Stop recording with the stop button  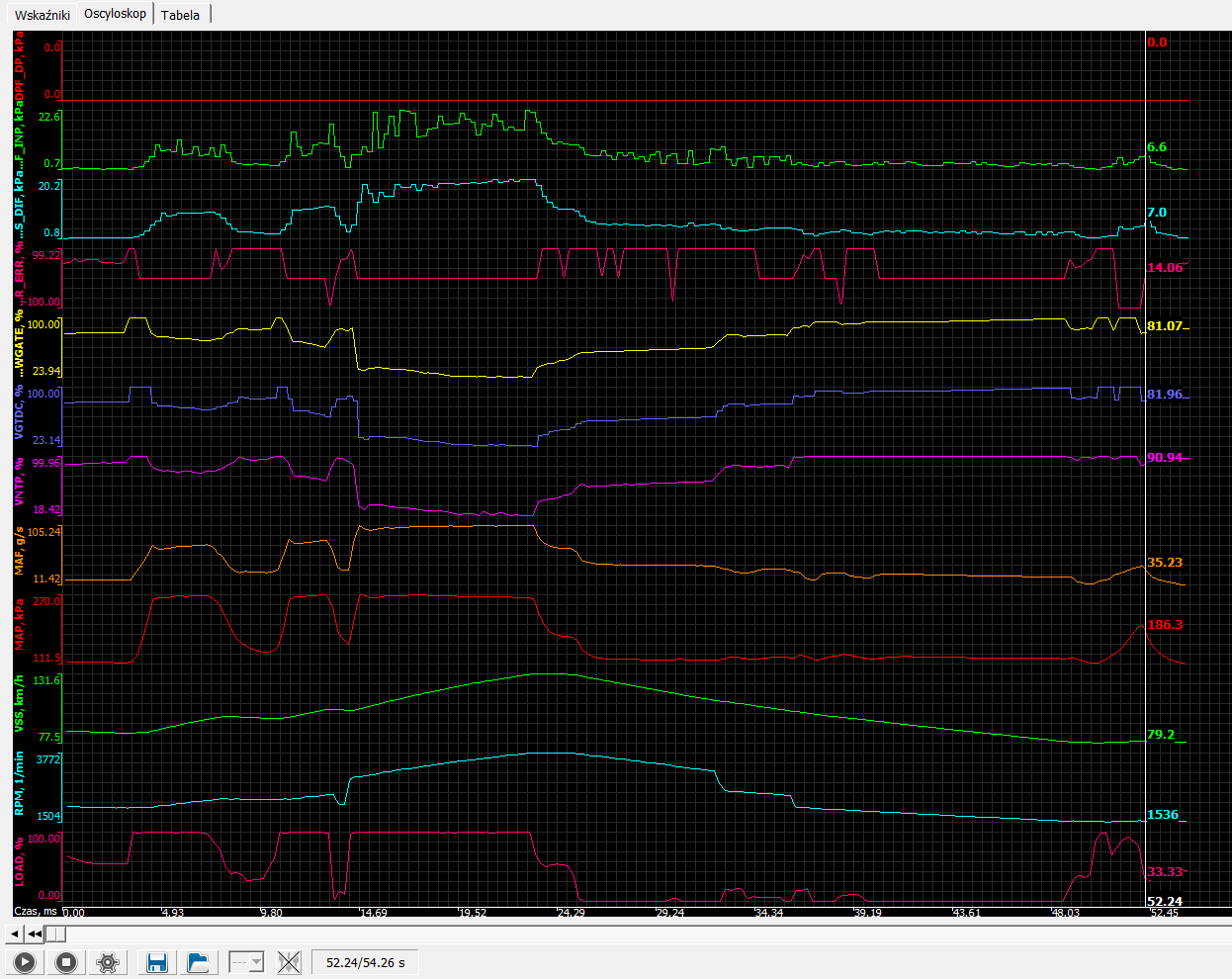pyautogui.click(x=66, y=962)
